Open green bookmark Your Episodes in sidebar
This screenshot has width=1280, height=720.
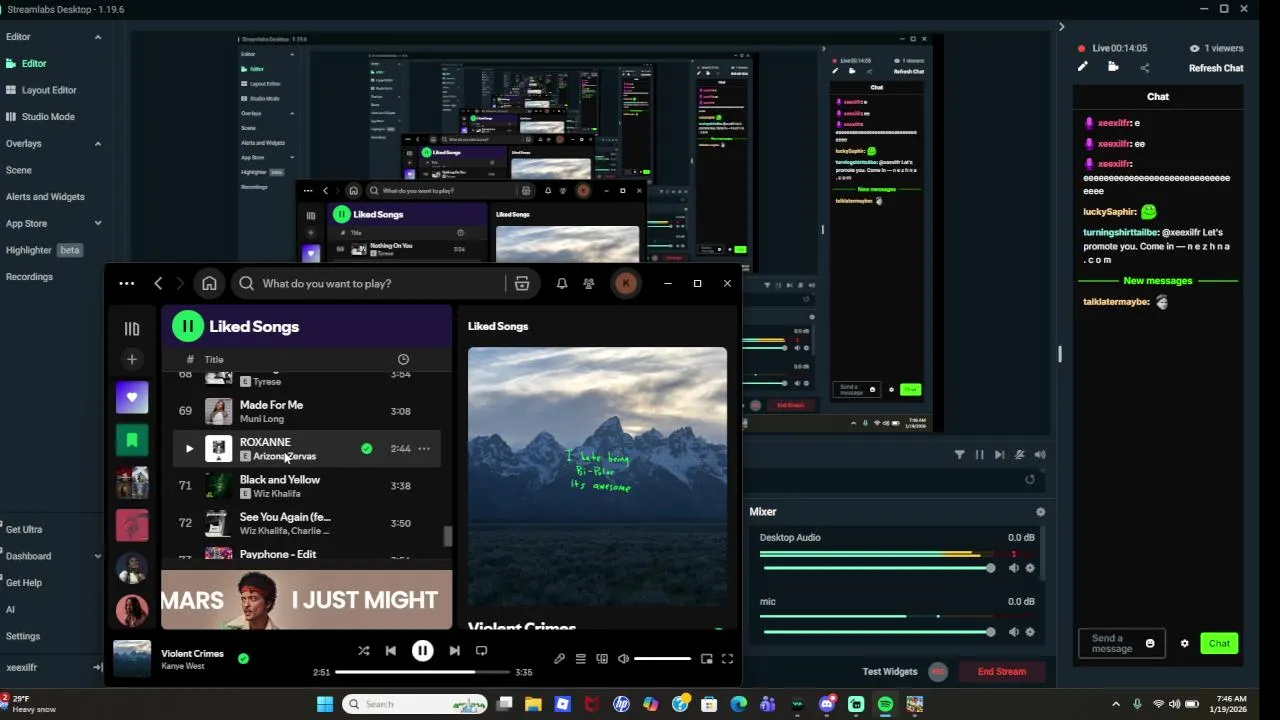coord(132,440)
